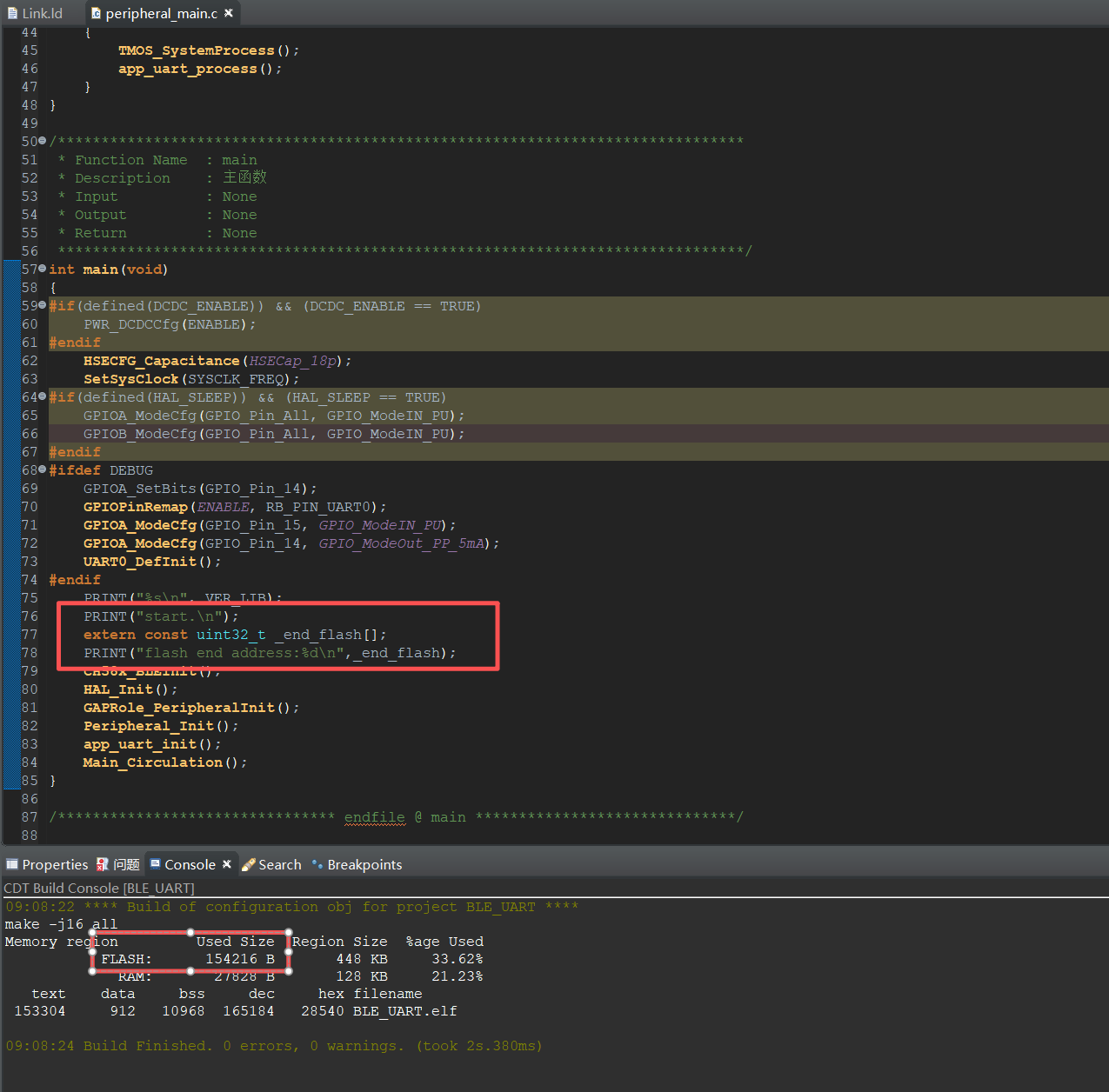Collapse the main function fold at line 57
1109x1092 pixels.
41,269
